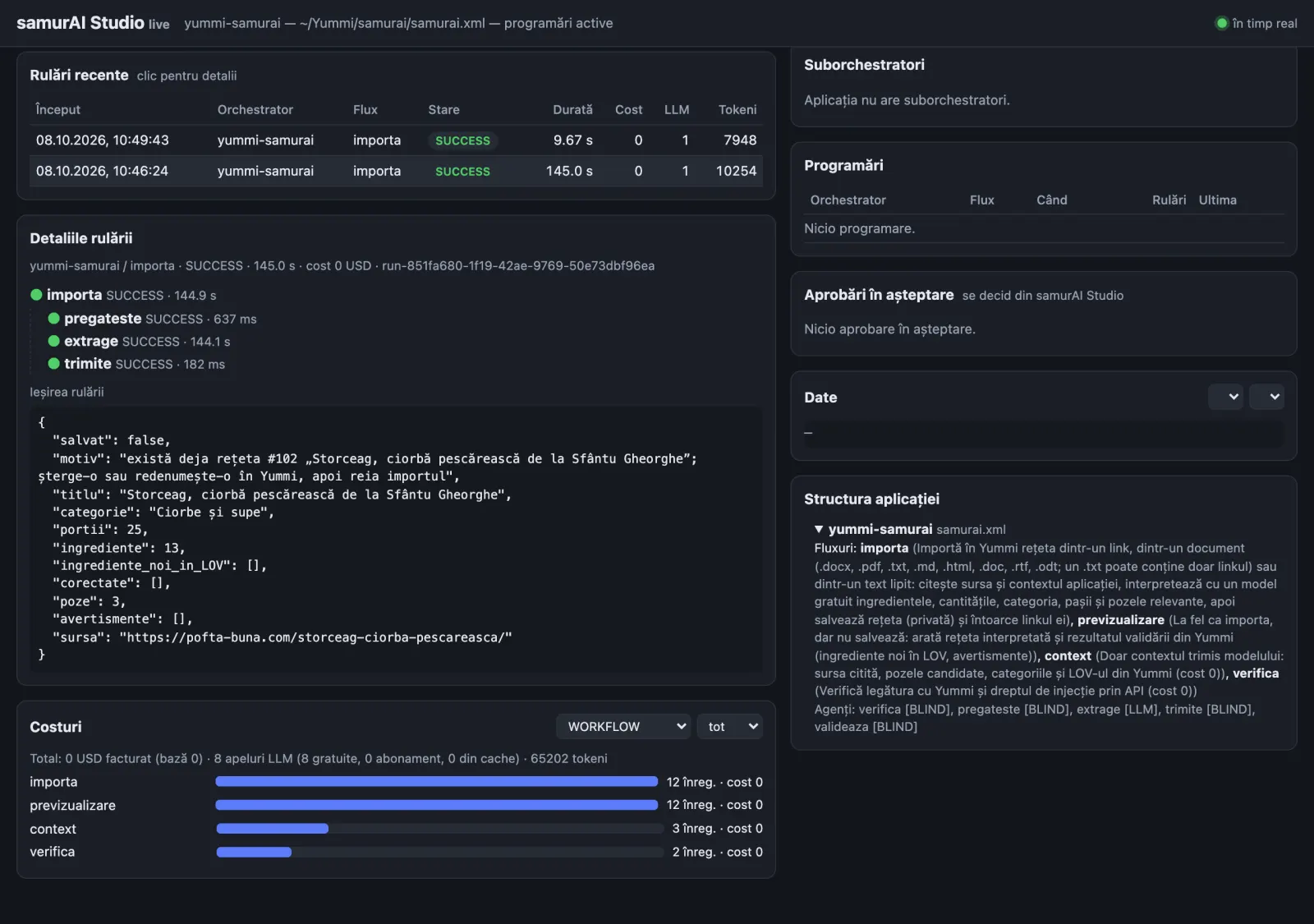Click the sursa URL in run output

click(316, 637)
